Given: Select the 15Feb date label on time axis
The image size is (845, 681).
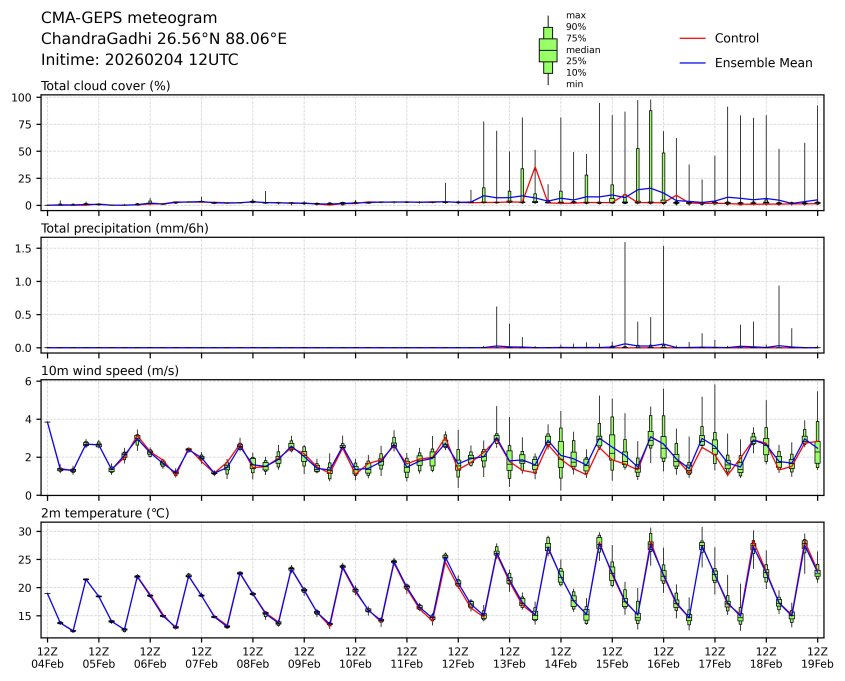Looking at the screenshot, I should point(612,663).
